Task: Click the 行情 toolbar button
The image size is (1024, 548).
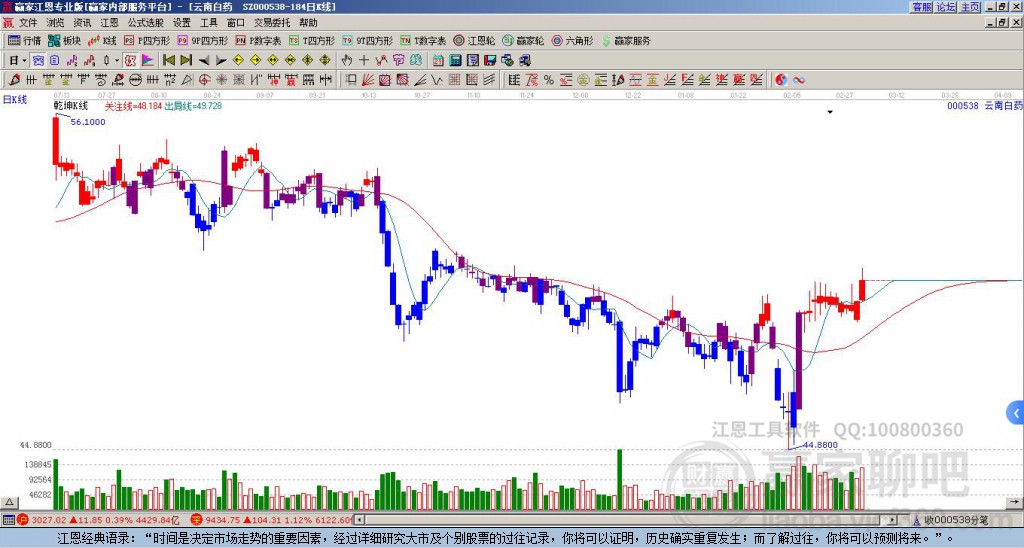Action: pyautogui.click(x=25, y=40)
